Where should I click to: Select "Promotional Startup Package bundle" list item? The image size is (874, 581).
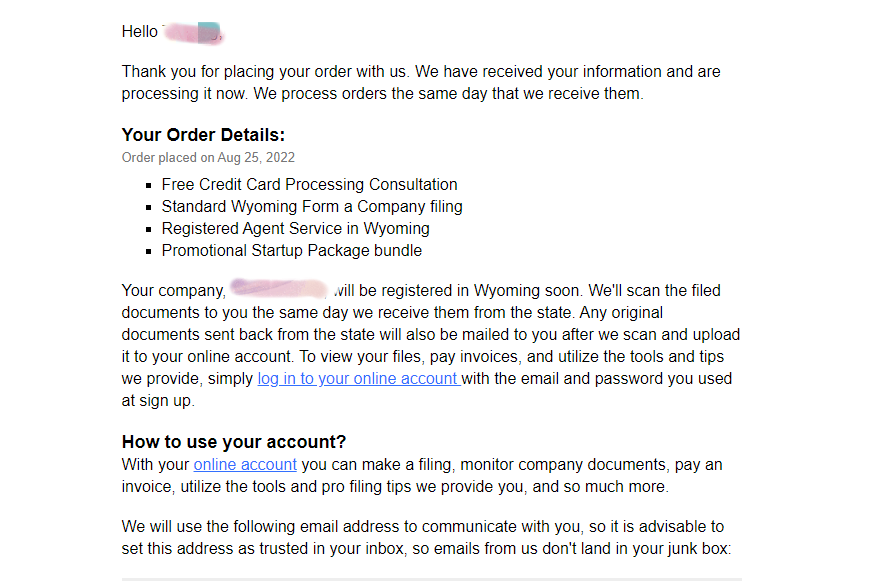click(x=291, y=250)
